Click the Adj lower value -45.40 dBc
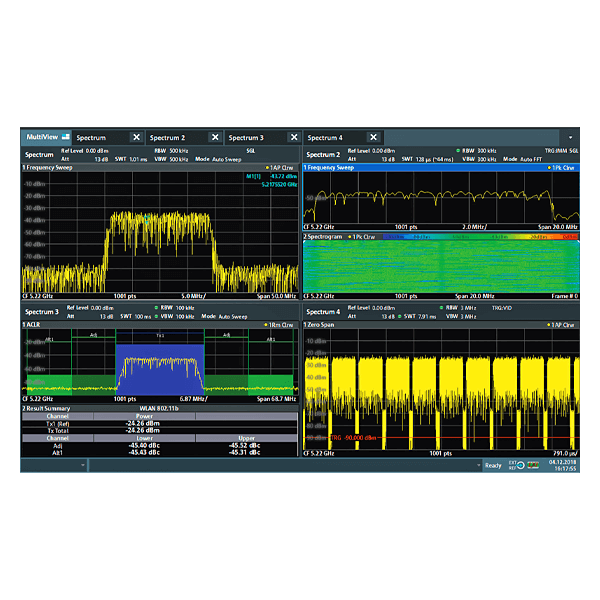The width and height of the screenshot is (600, 600). coord(144,445)
